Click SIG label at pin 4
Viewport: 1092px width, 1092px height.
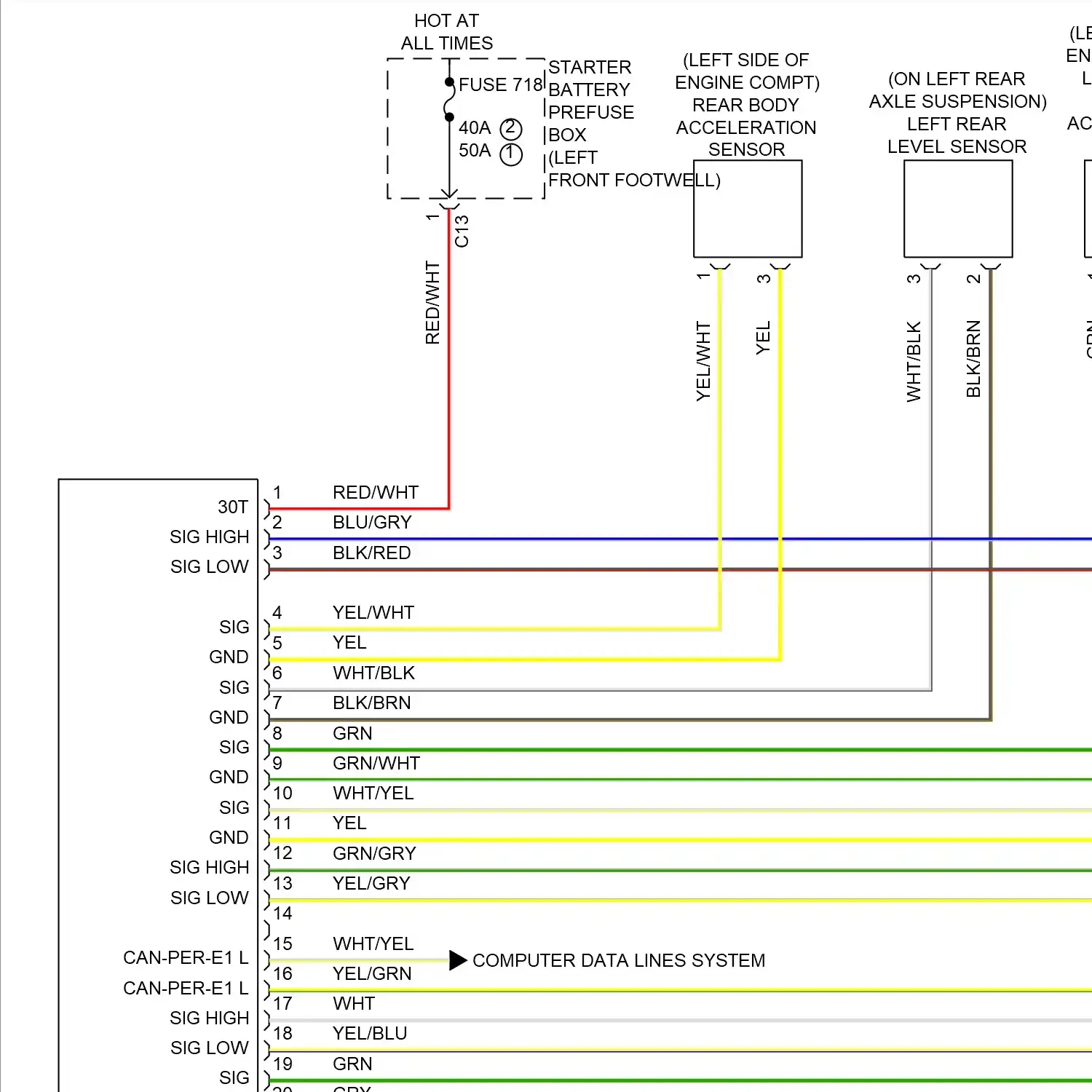pos(234,628)
